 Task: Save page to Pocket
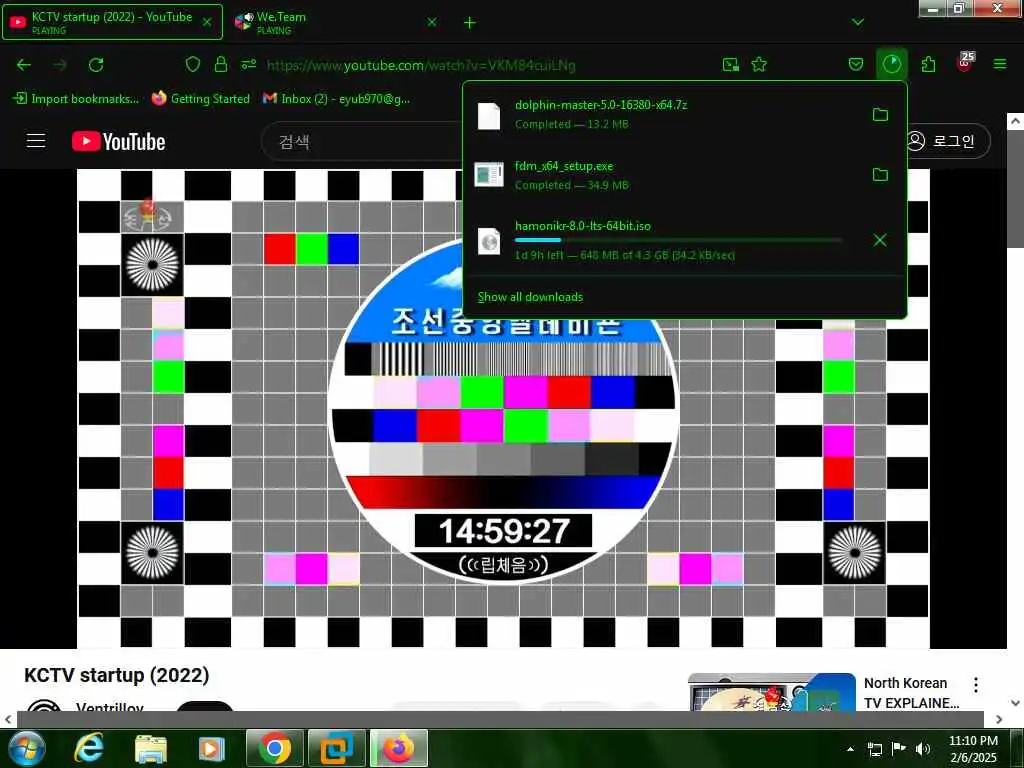tap(856, 64)
